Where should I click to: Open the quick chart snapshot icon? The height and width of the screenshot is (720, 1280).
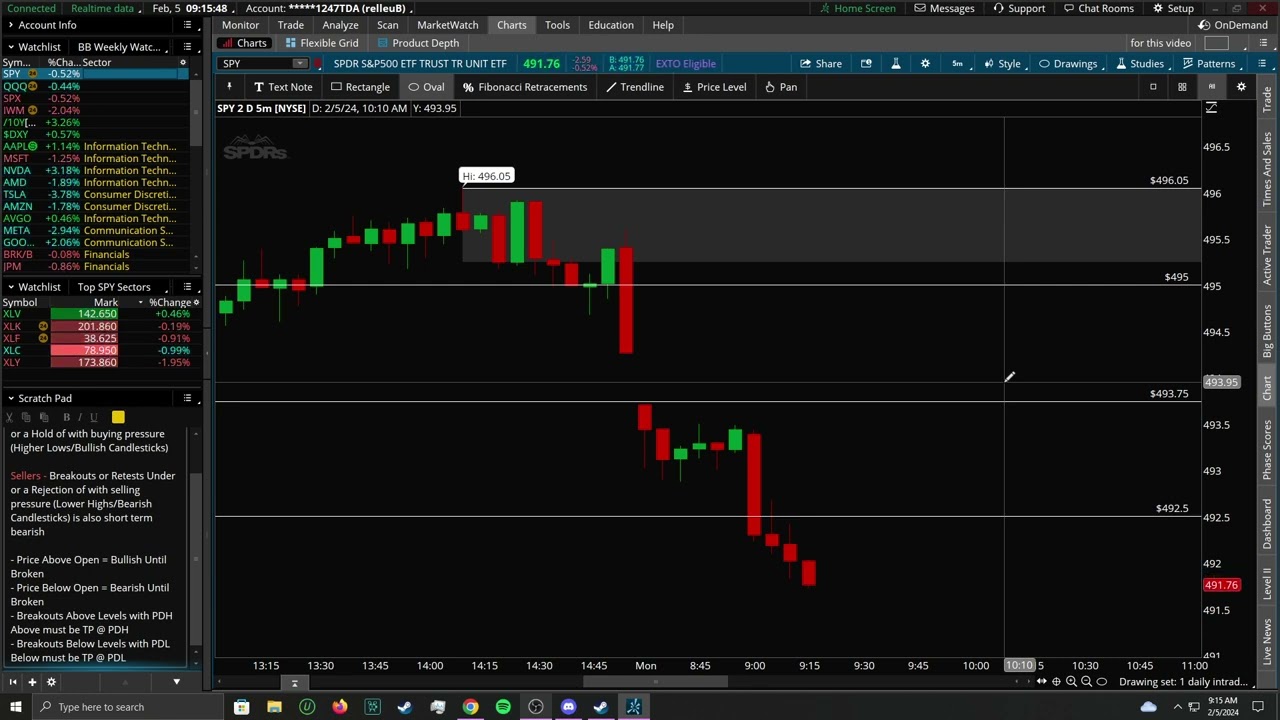tap(866, 64)
